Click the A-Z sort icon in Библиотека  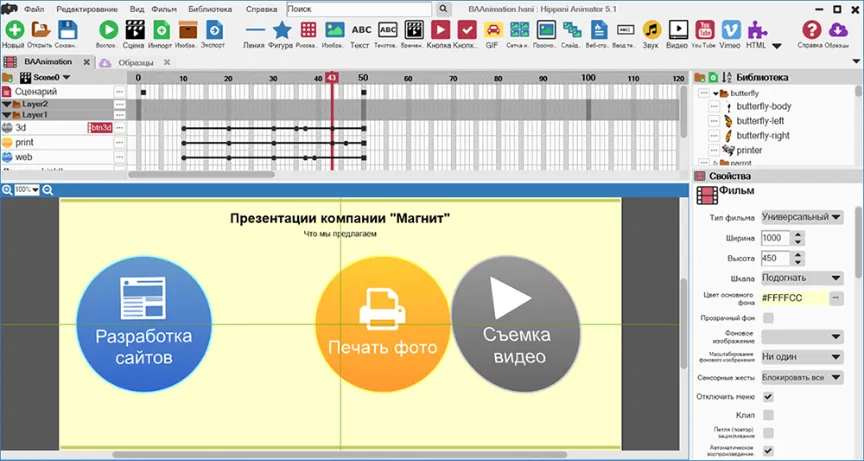727,78
